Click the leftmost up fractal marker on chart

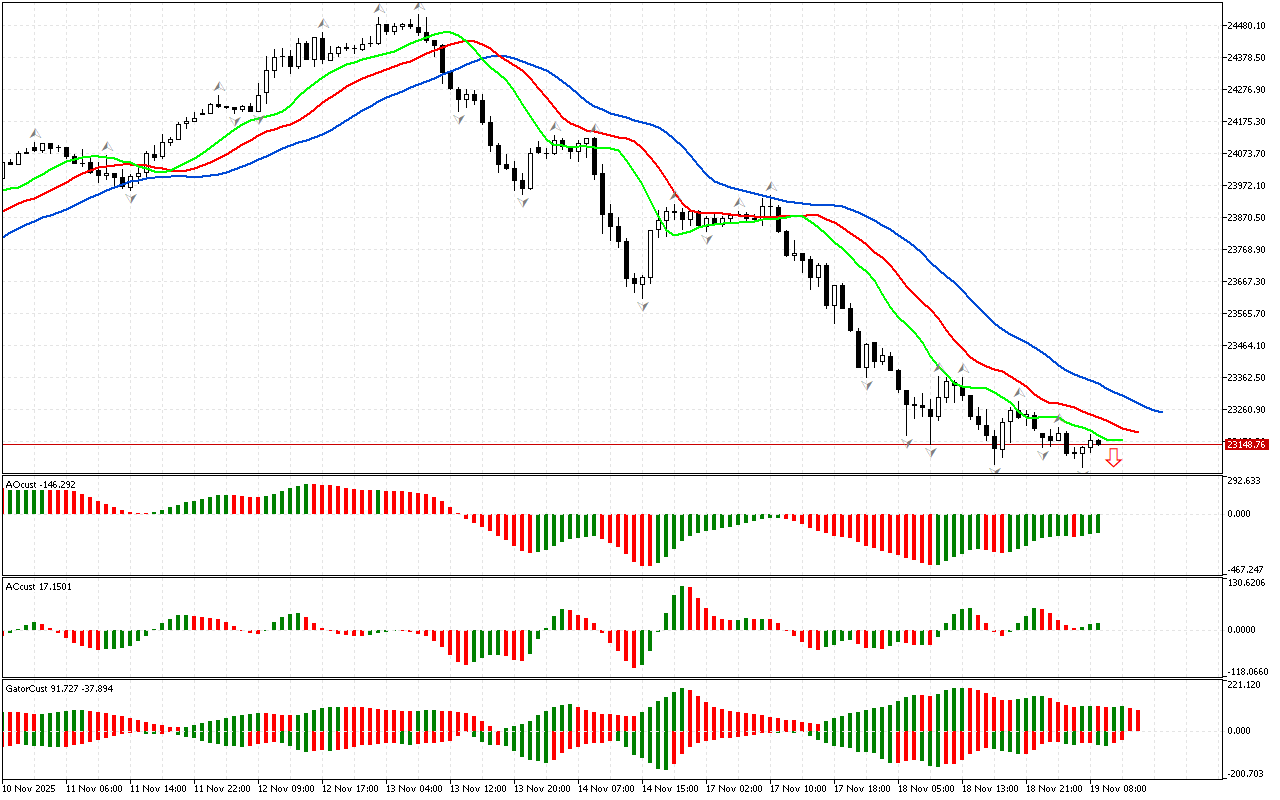pos(35,132)
